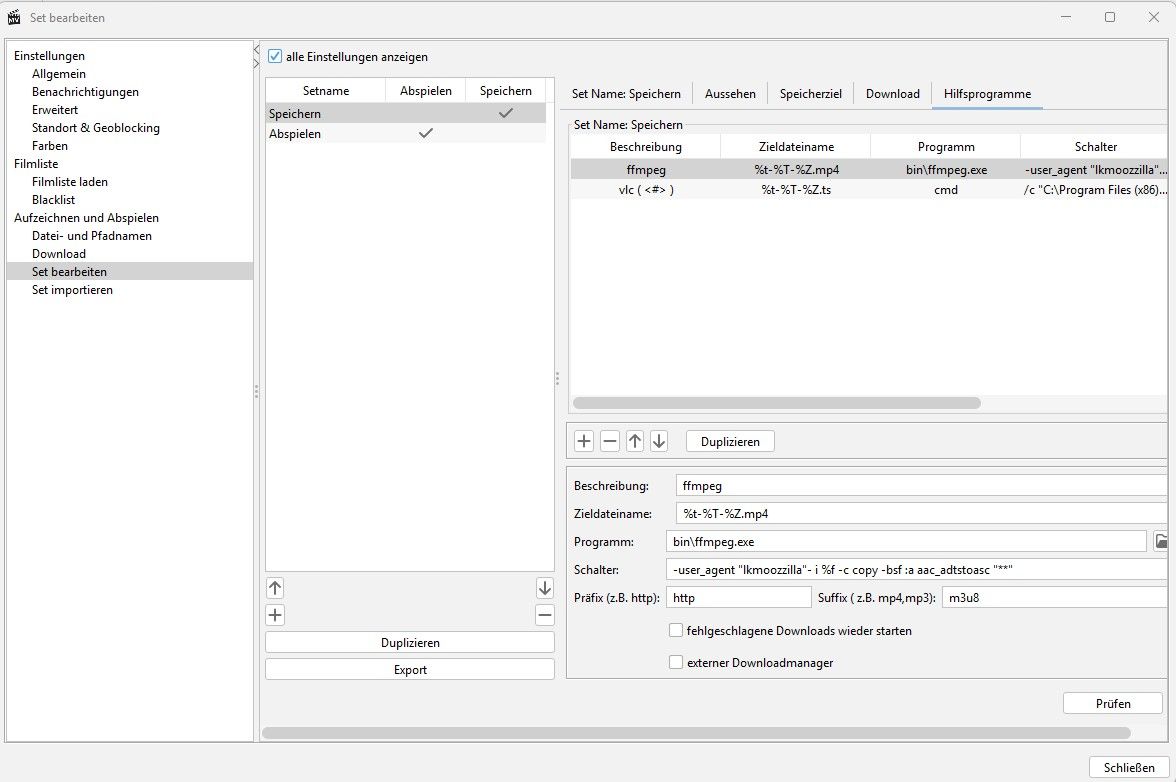1176x782 pixels.
Task: Toggle Abspielen checkmark for Abspielen set
Action: pos(425,133)
